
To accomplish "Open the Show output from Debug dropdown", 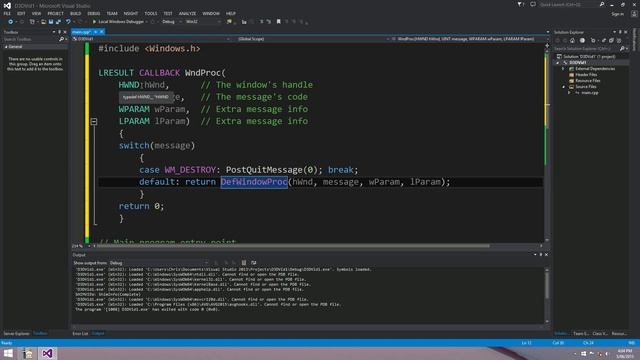I will 159,263.
